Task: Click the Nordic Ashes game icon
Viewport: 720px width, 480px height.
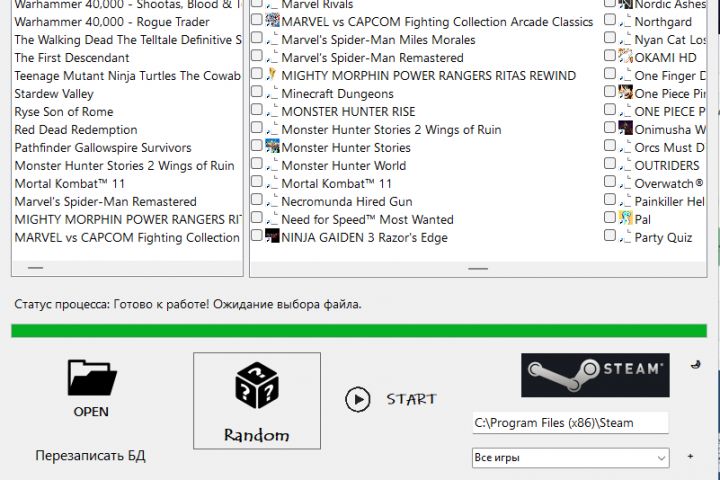Action: (x=625, y=4)
